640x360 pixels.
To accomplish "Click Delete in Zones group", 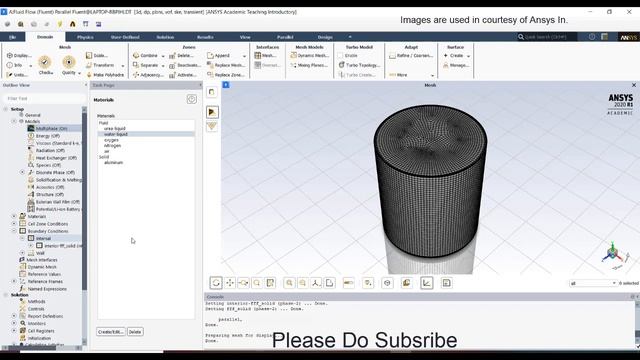I will click(x=181, y=56).
